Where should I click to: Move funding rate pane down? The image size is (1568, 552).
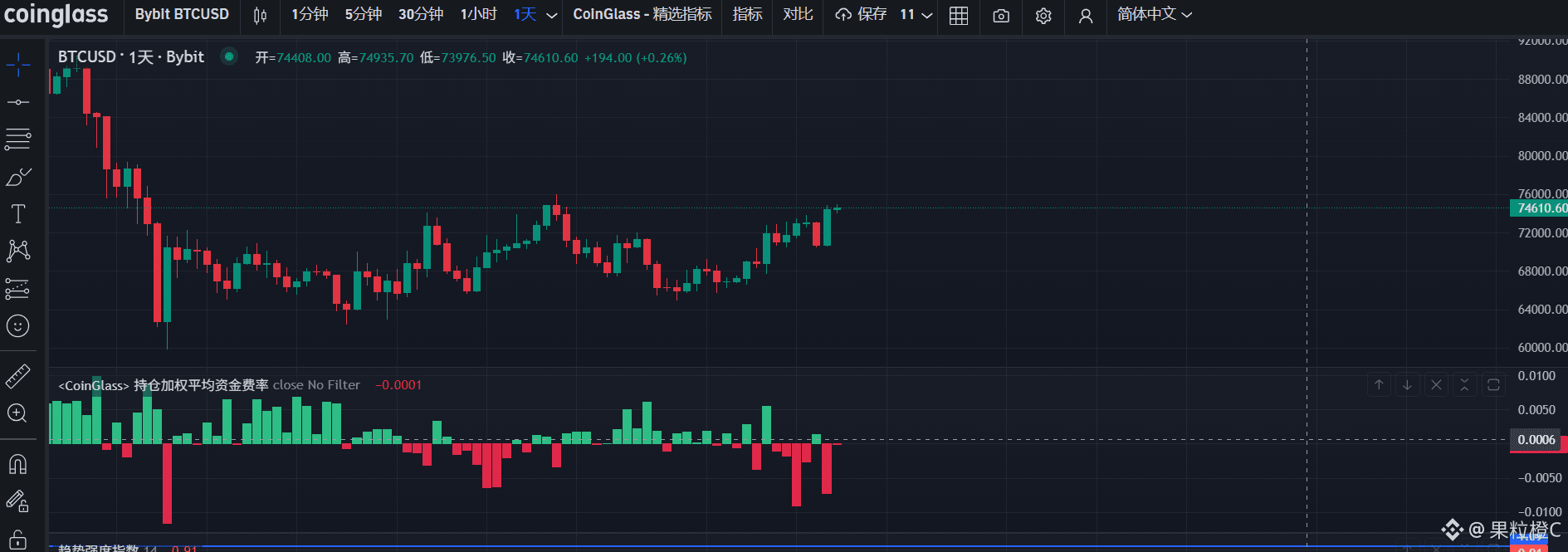click(x=1407, y=384)
